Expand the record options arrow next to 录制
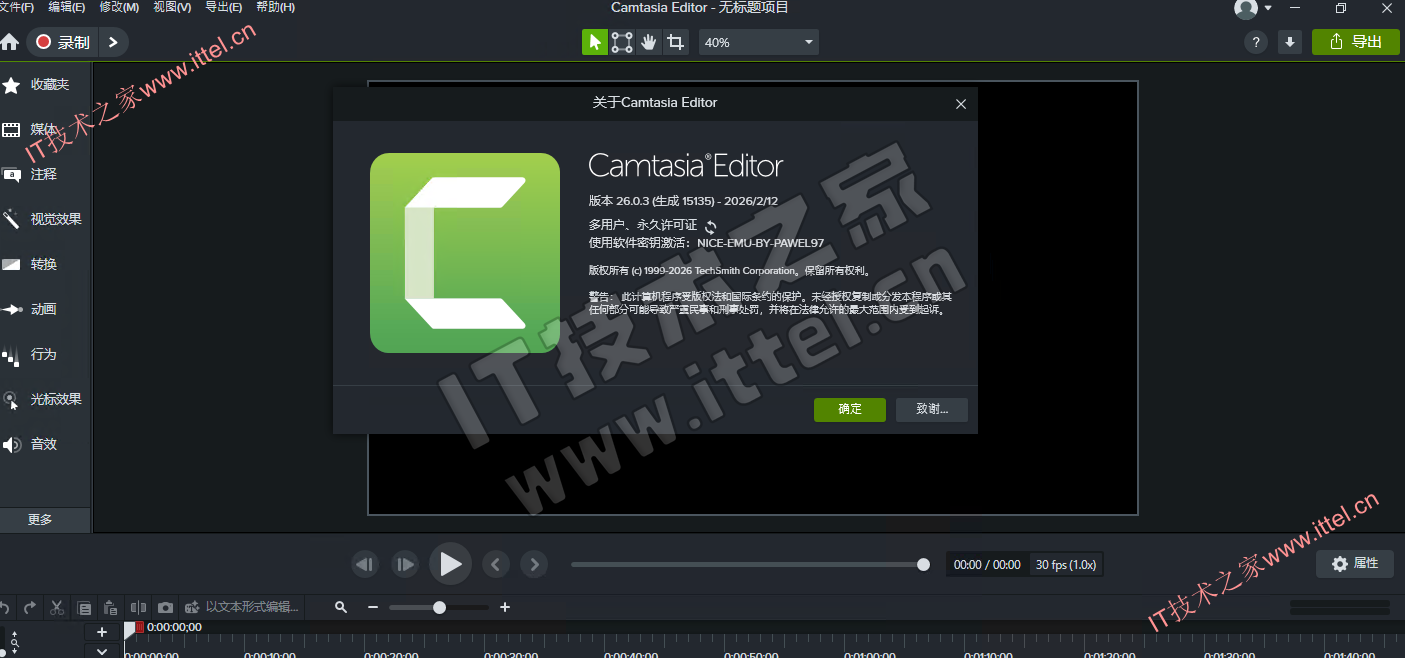 (x=113, y=42)
